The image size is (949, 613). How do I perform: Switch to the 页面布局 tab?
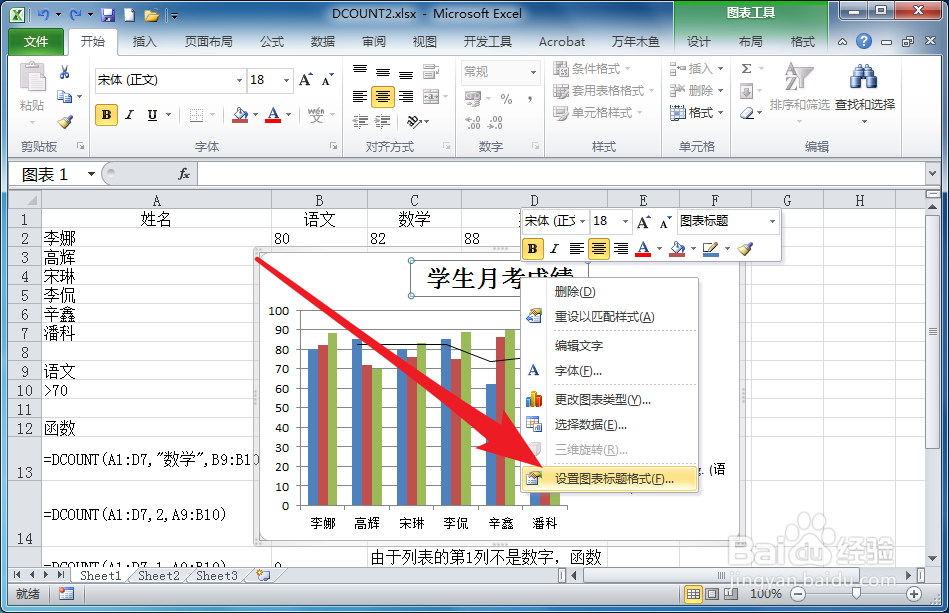pyautogui.click(x=208, y=41)
